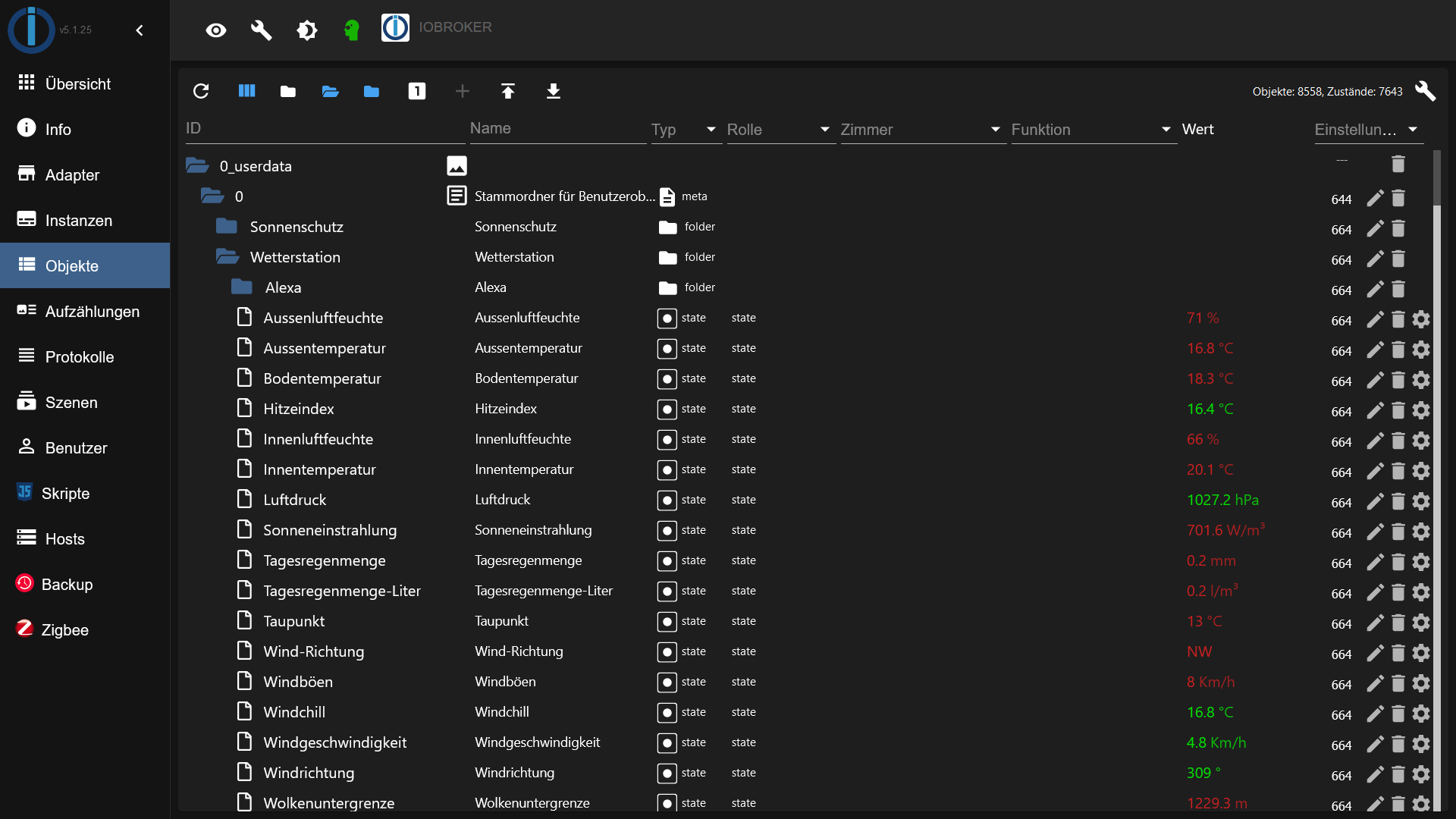
Task: Open custom settings gear for Hitzeindex
Action: [1421, 410]
